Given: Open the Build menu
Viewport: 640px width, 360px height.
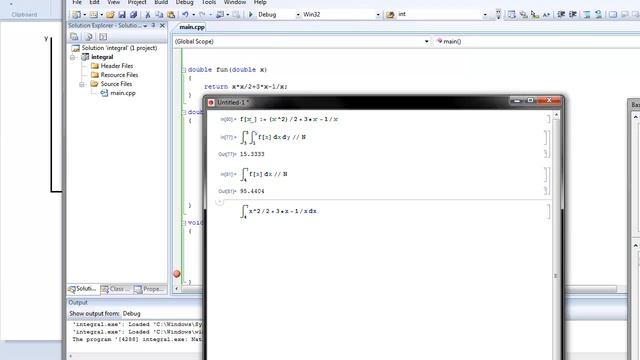Looking at the screenshot, I should (x=161, y=2).
